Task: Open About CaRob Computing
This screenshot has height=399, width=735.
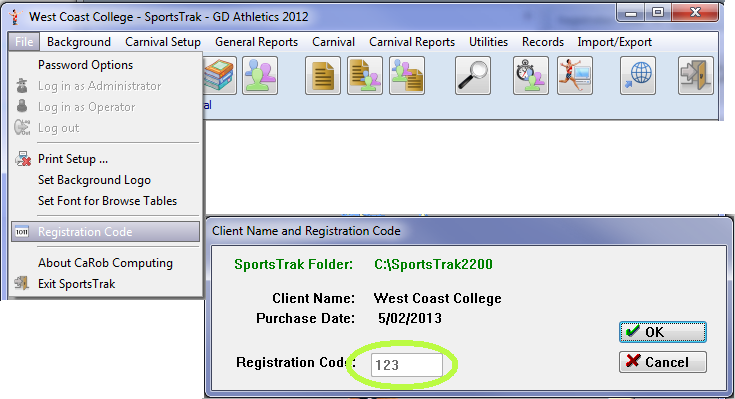Action: click(x=105, y=263)
